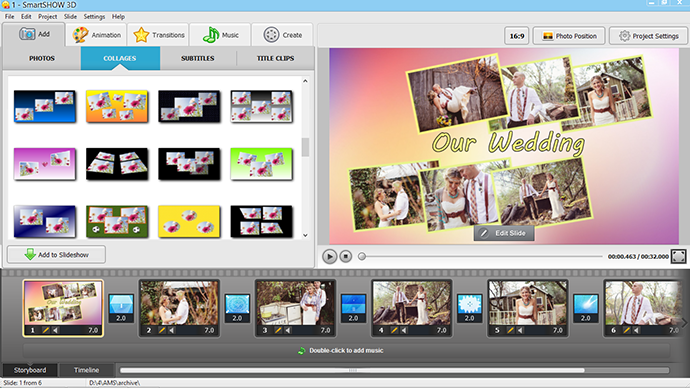The height and width of the screenshot is (388, 690).
Task: Select the orange background collage template
Action: pos(117,106)
